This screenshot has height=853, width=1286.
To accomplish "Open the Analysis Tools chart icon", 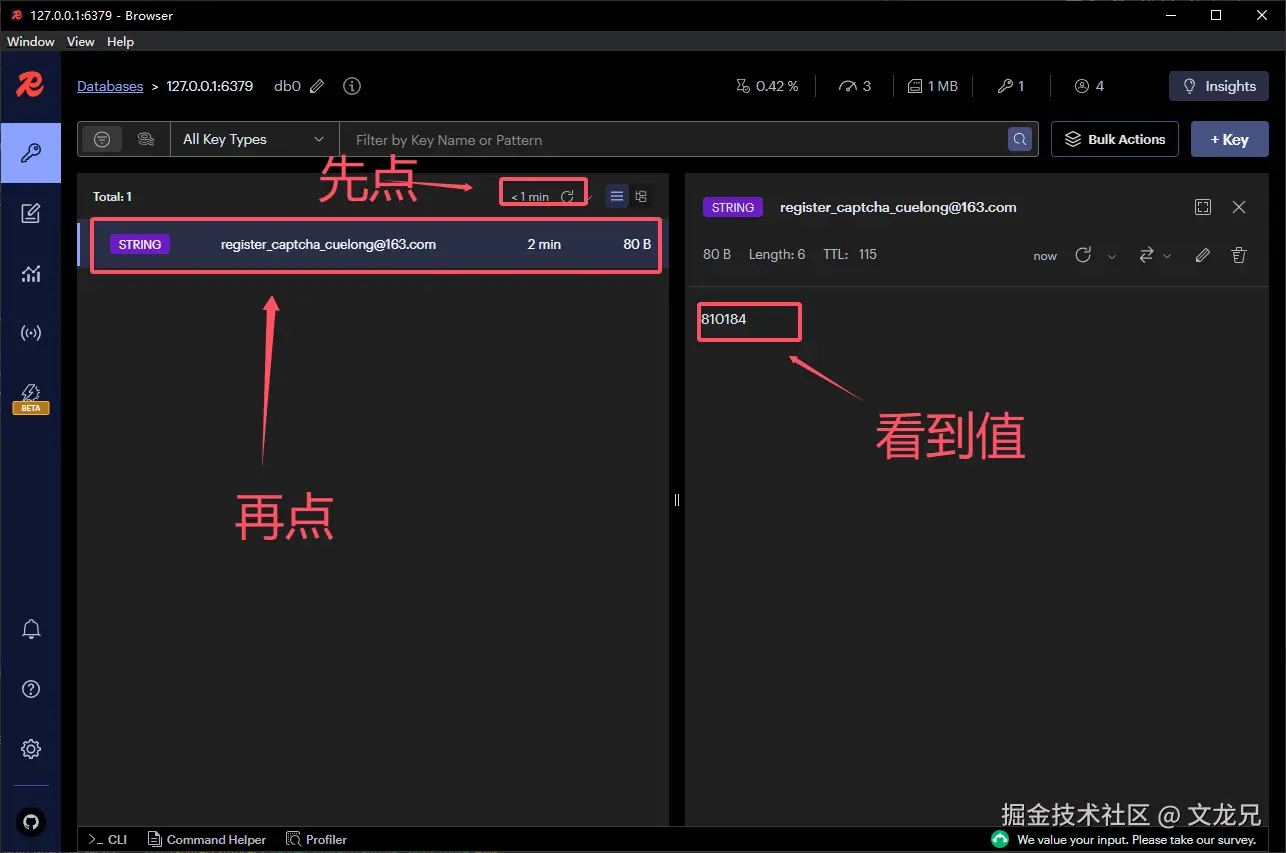I will pyautogui.click(x=30, y=273).
